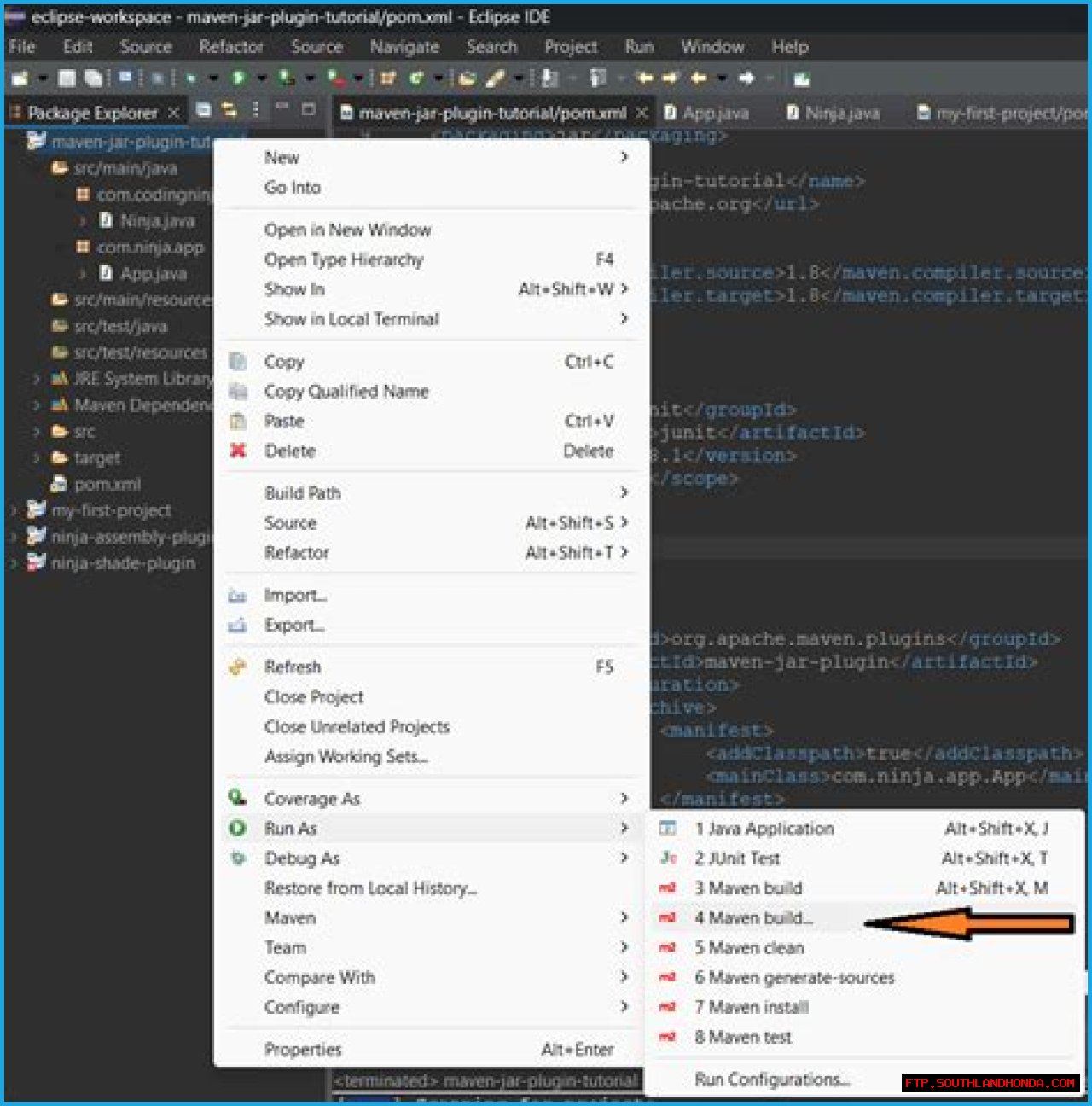The image size is (1092, 1106).
Task: Click the red Delete icon in context menu
Action: click(238, 451)
